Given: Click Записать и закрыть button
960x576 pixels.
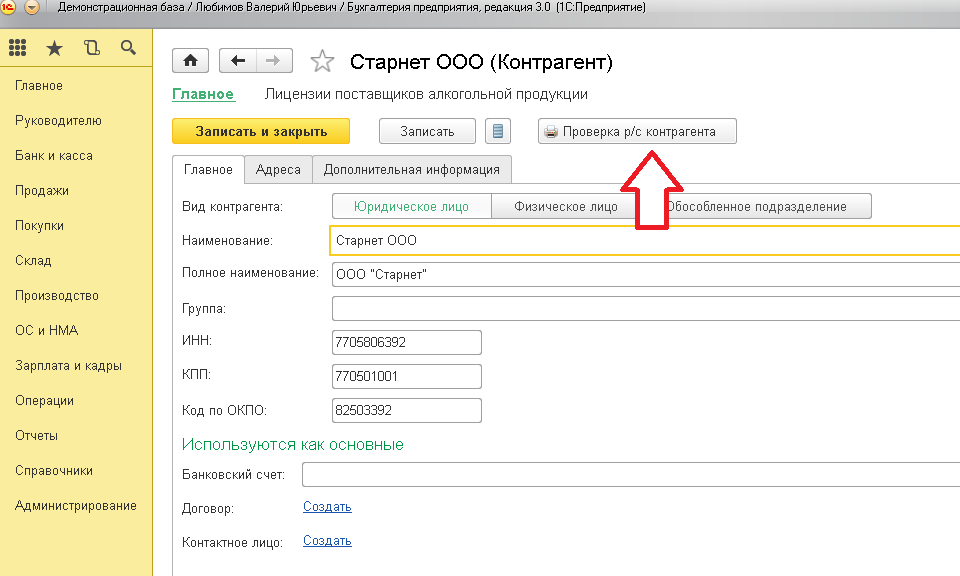Looking at the screenshot, I should [x=261, y=131].
